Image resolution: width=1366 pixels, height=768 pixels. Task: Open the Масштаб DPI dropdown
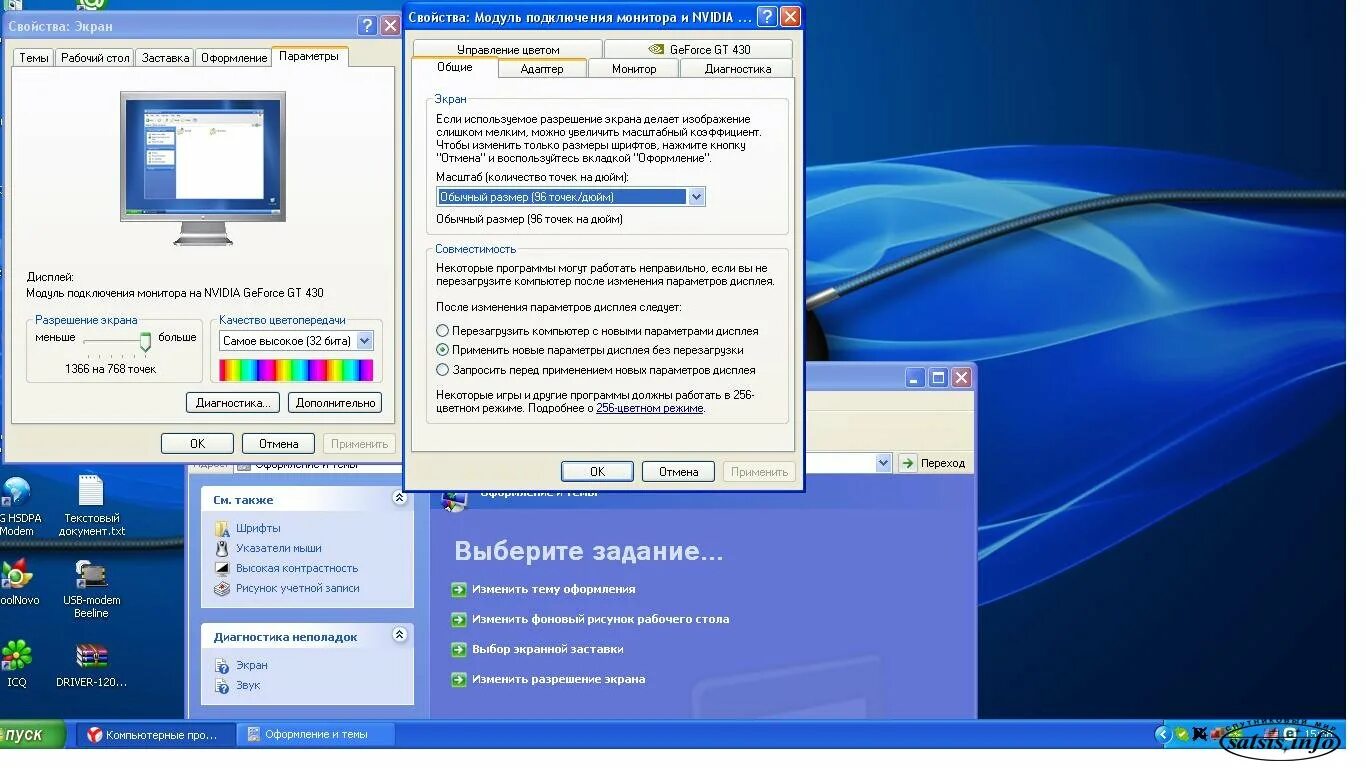coord(697,197)
